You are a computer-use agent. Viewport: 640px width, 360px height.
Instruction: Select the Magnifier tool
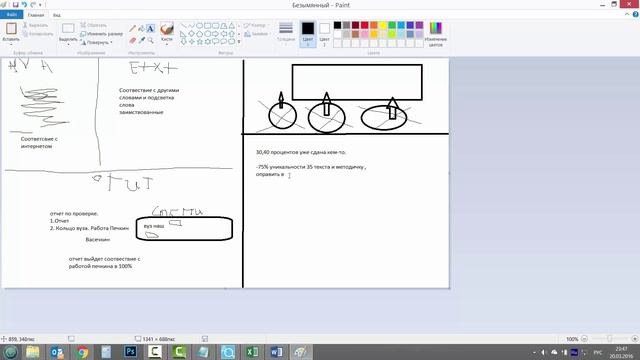click(x=150, y=40)
